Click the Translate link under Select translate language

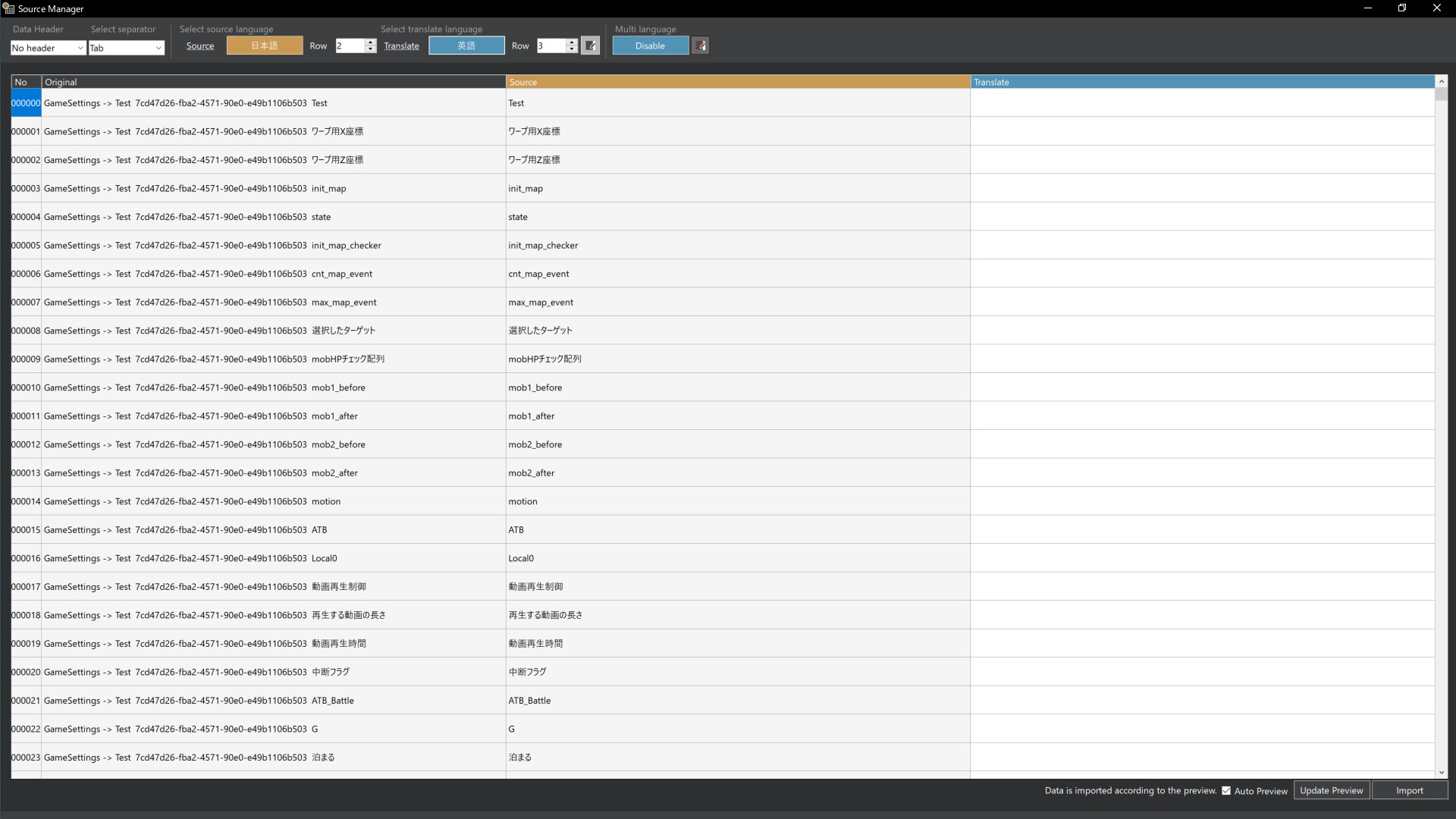(x=401, y=45)
